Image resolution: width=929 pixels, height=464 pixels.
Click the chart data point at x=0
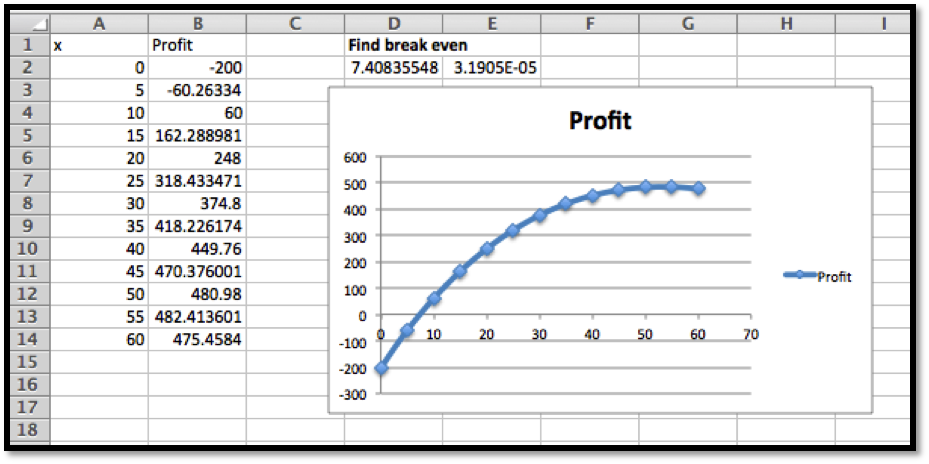[381, 368]
